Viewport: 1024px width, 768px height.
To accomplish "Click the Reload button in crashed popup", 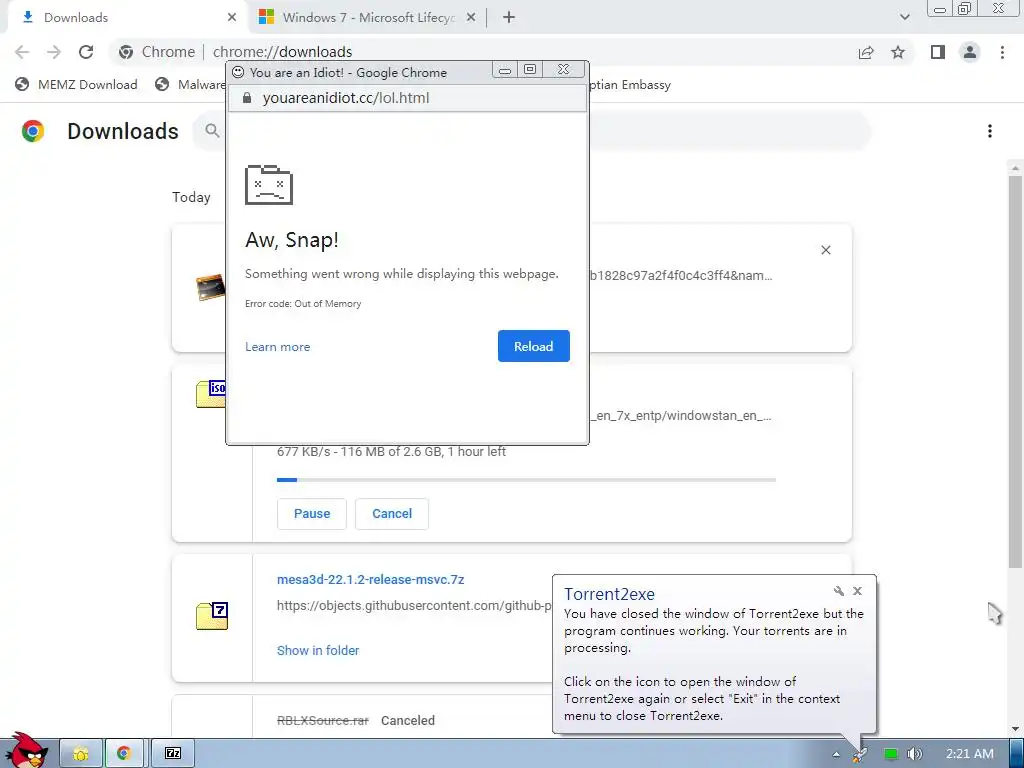I will coord(534,346).
